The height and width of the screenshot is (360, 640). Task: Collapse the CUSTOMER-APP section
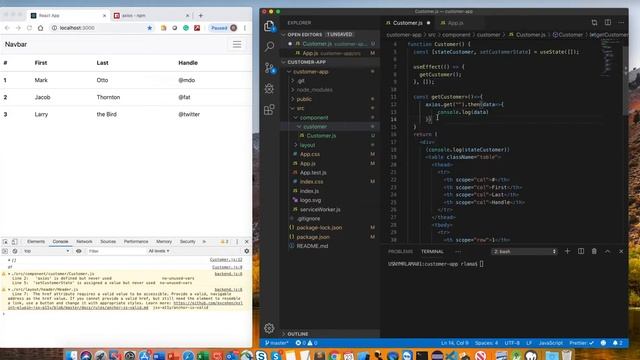tap(330, 62)
